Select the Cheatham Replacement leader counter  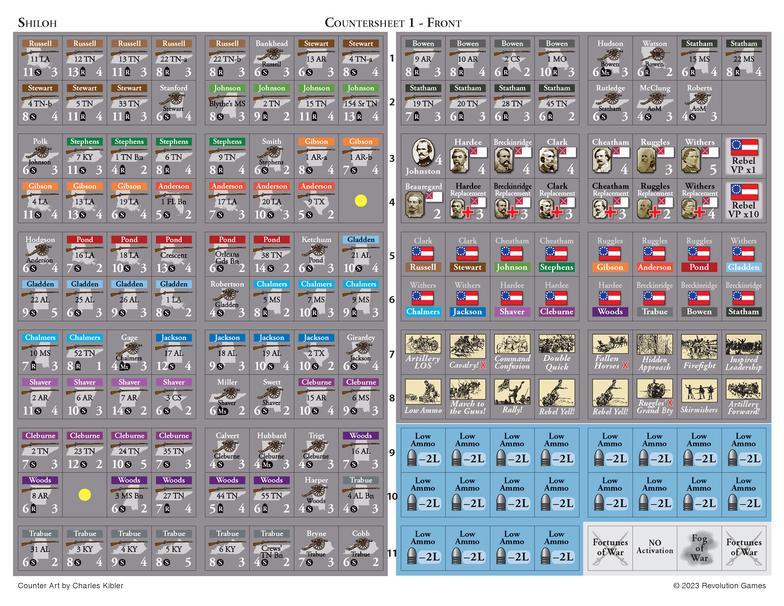[x=610, y=202]
